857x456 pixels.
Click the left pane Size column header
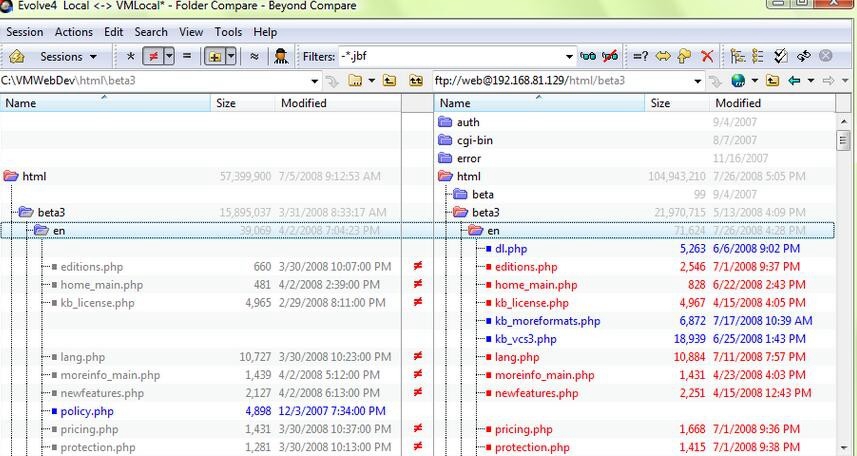(243, 103)
